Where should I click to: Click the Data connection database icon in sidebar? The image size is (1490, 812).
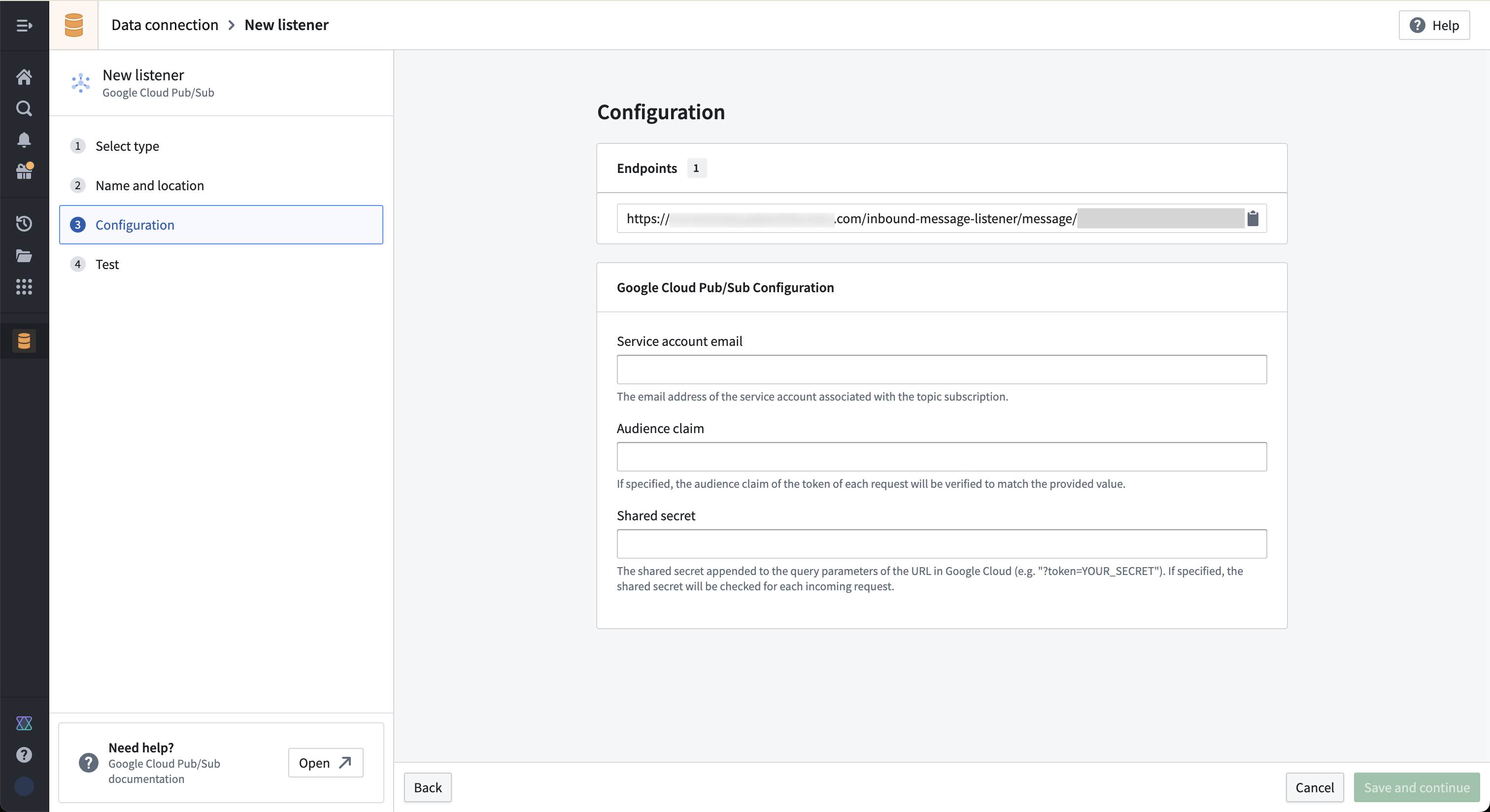coord(24,341)
